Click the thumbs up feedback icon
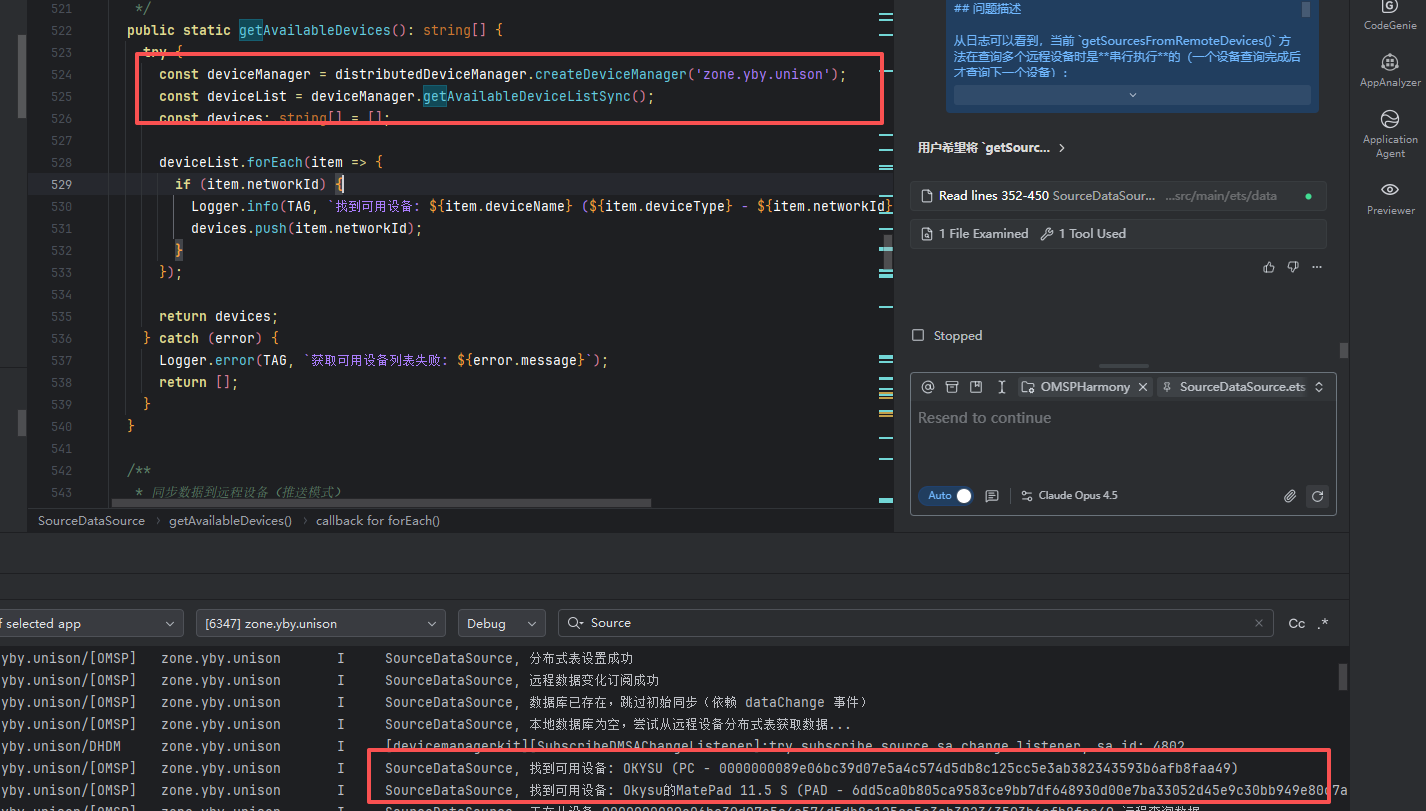The image size is (1426, 811). point(1269,267)
